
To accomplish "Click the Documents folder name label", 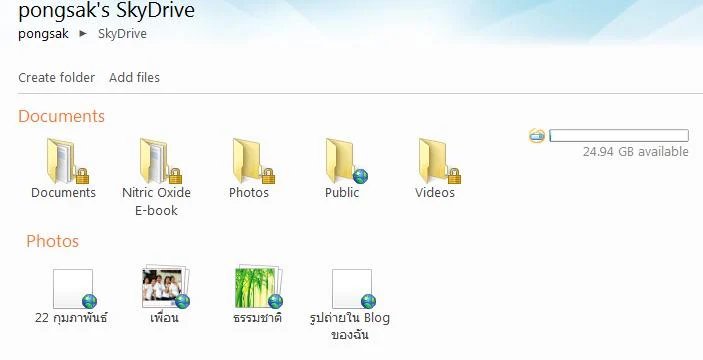I will [63, 193].
